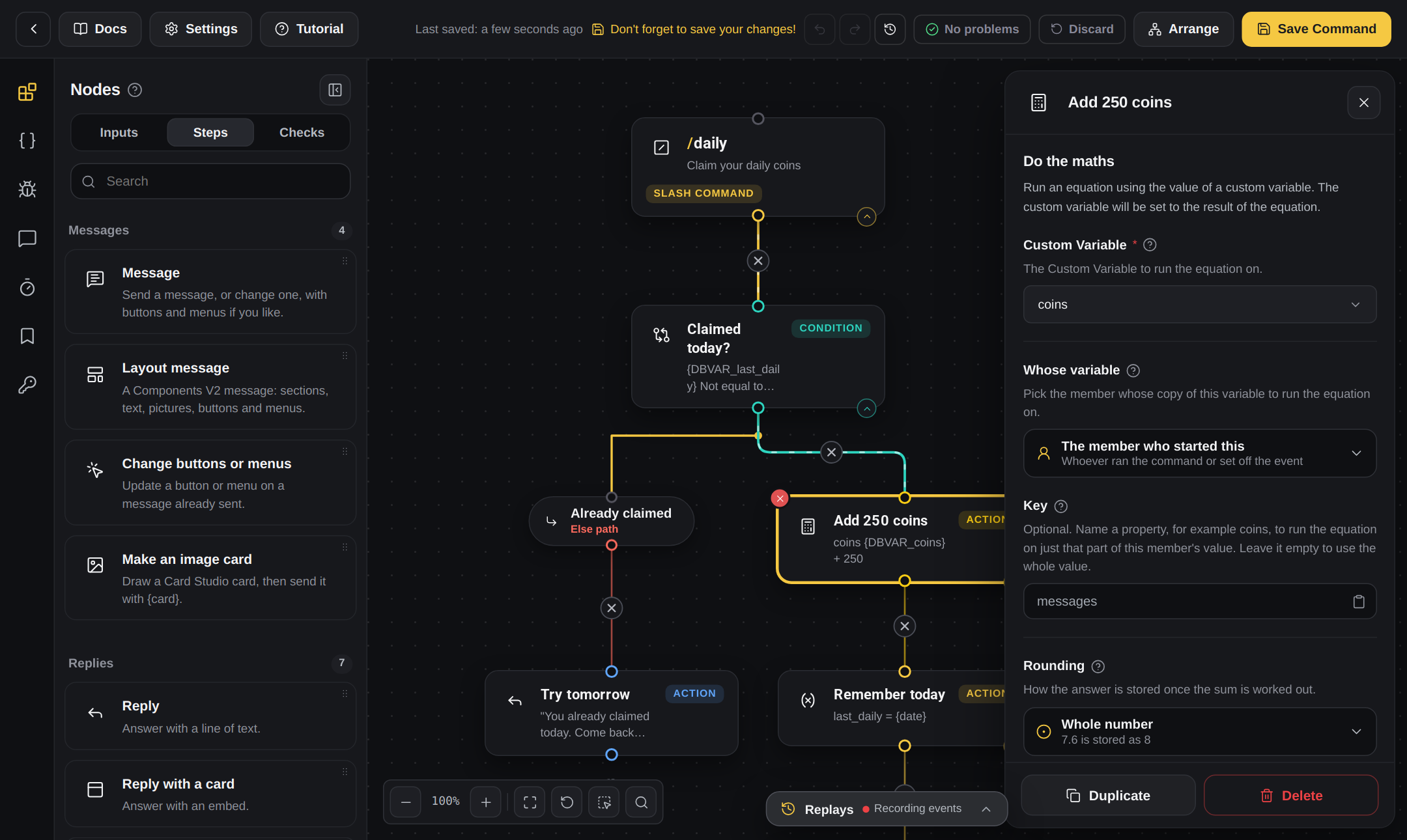
Task: Open the Whose variable member dropdown
Action: pos(1199,453)
